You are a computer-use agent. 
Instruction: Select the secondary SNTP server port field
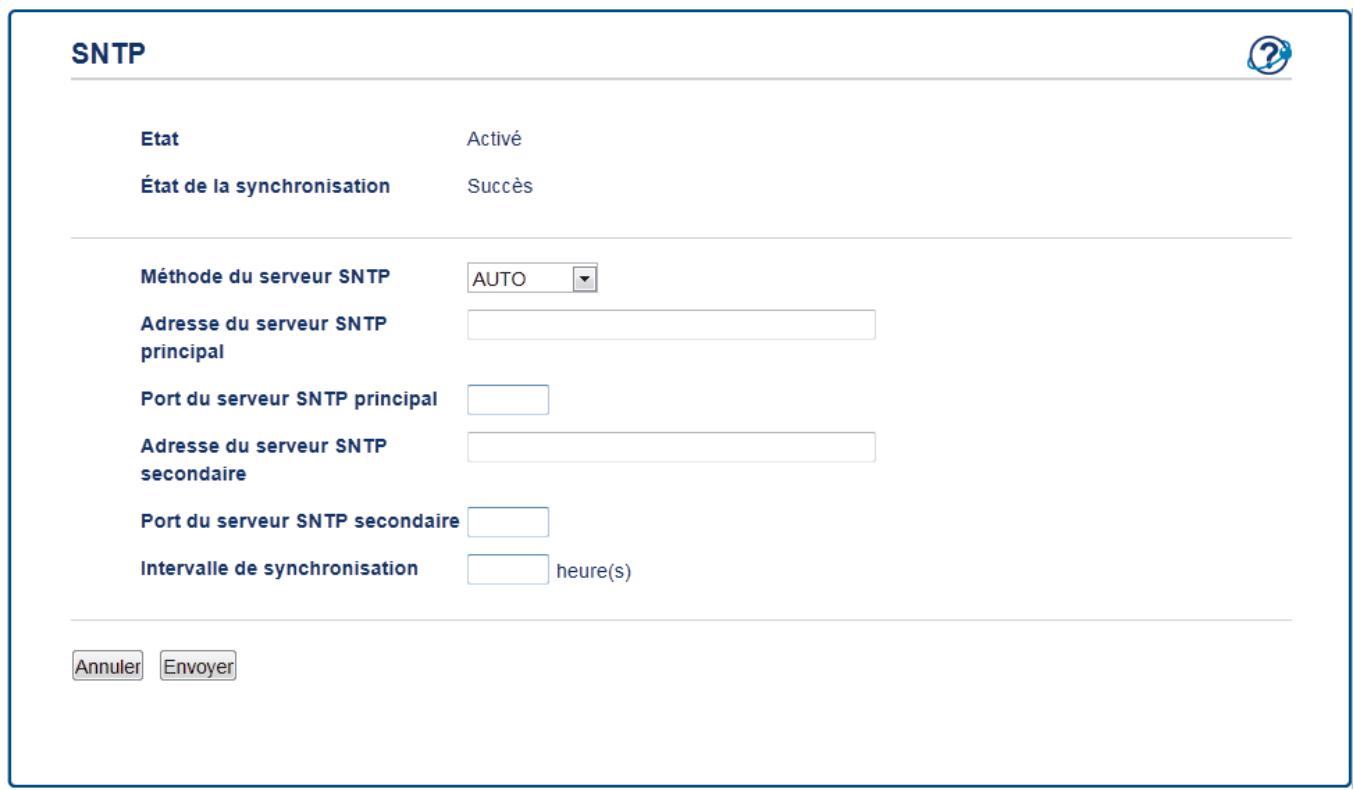coord(508,521)
